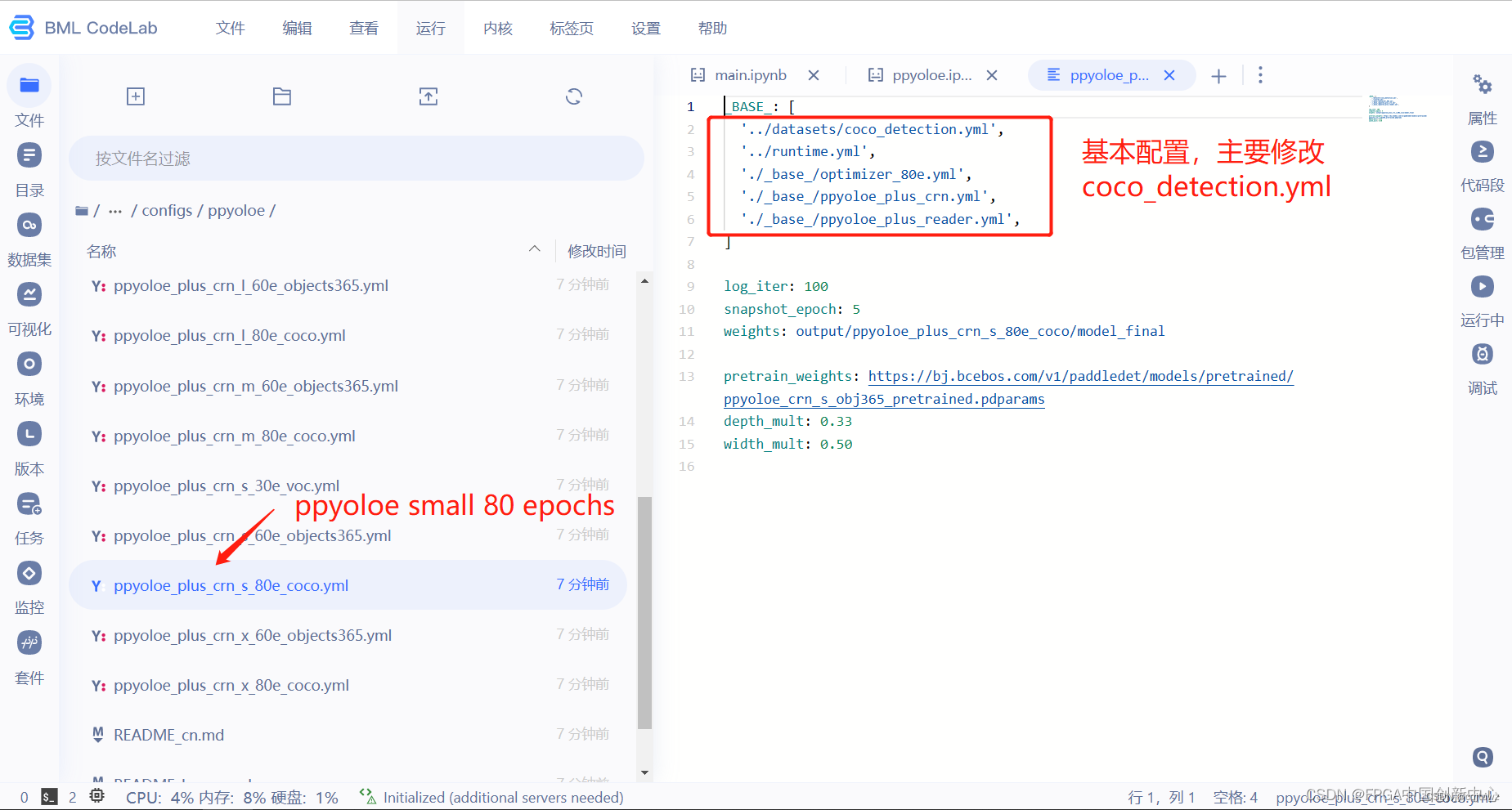Screen dimensions: 1512x810
Task: Open the 可视化 visualization panel
Action: 29,294
